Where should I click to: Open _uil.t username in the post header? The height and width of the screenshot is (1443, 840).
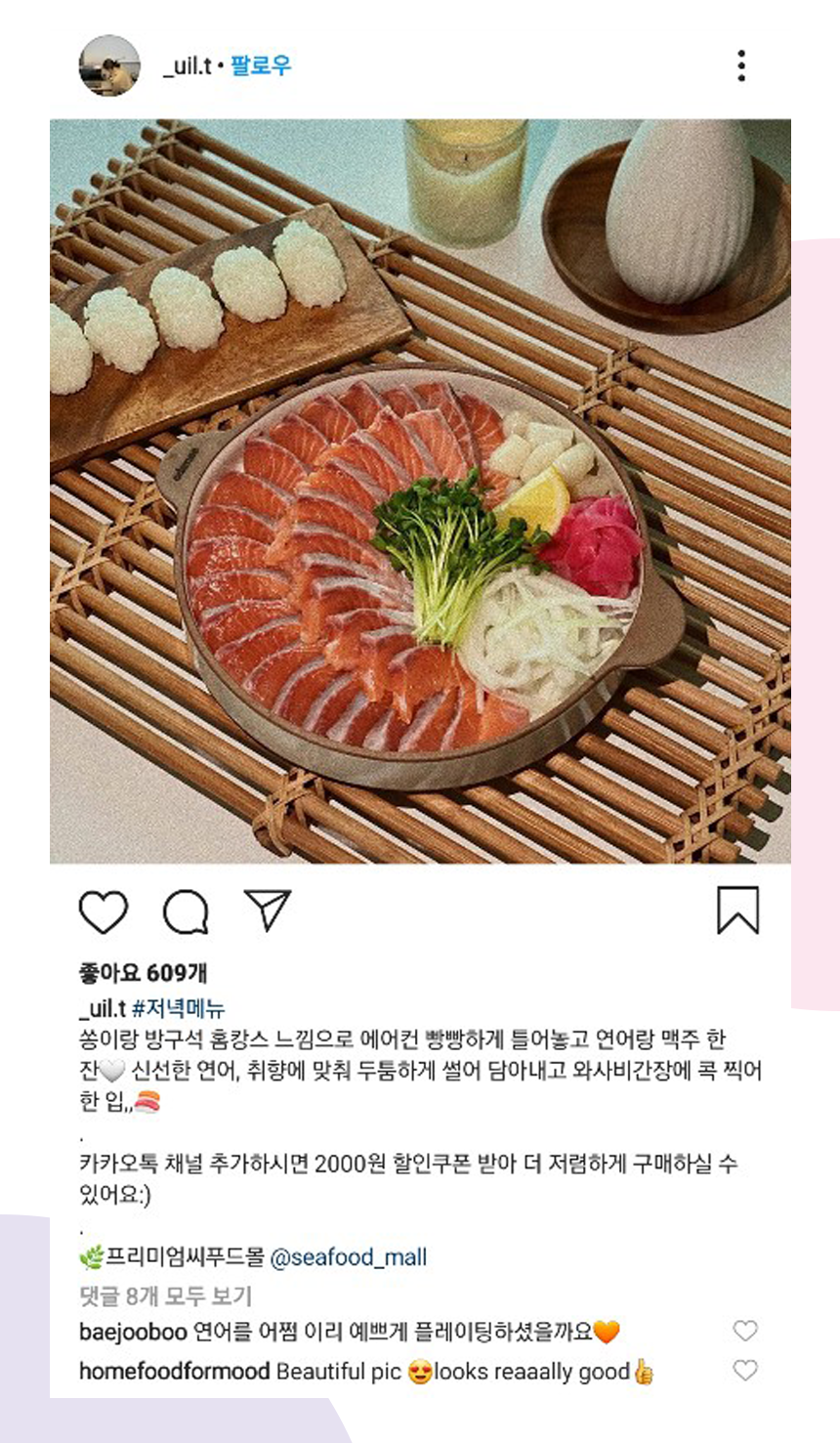pyautogui.click(x=186, y=65)
